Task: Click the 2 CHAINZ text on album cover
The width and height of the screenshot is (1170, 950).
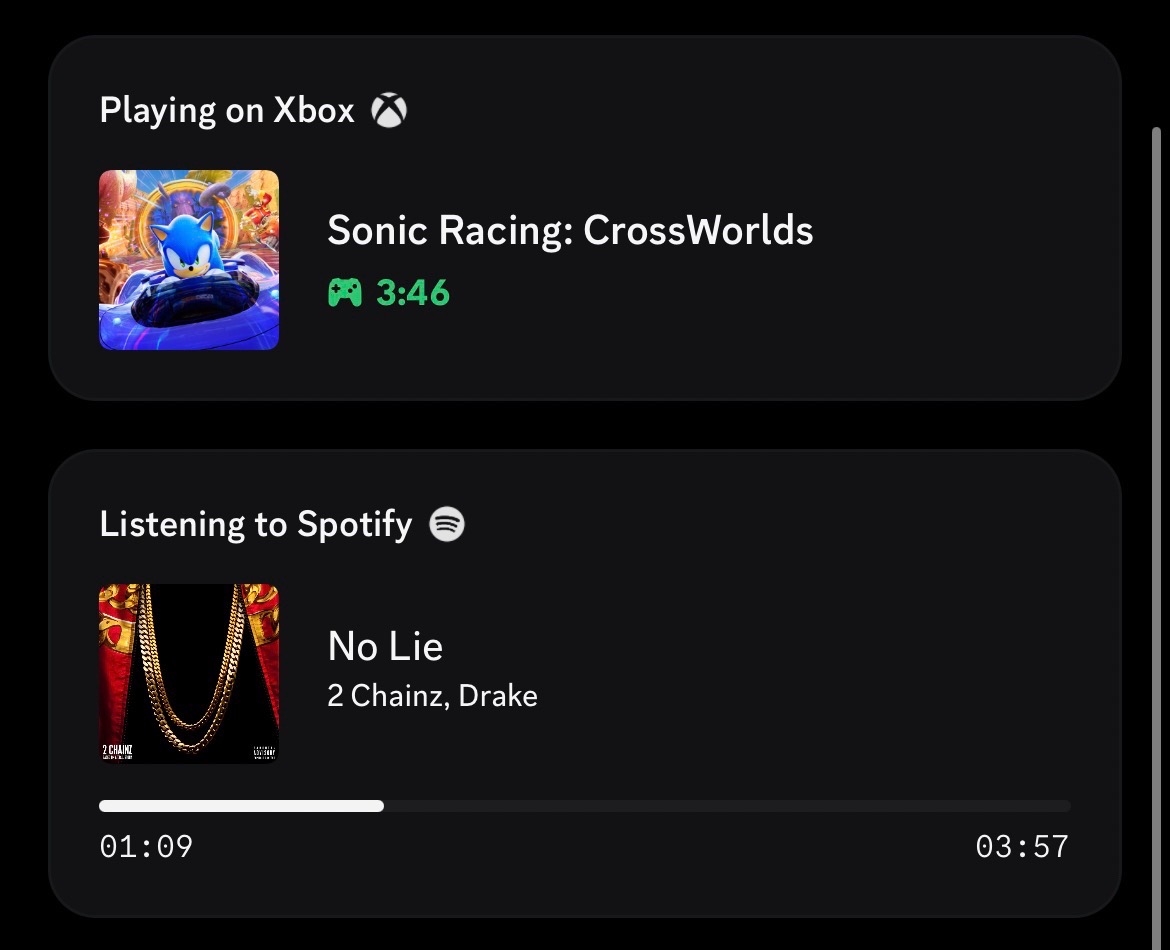Action: tap(117, 749)
